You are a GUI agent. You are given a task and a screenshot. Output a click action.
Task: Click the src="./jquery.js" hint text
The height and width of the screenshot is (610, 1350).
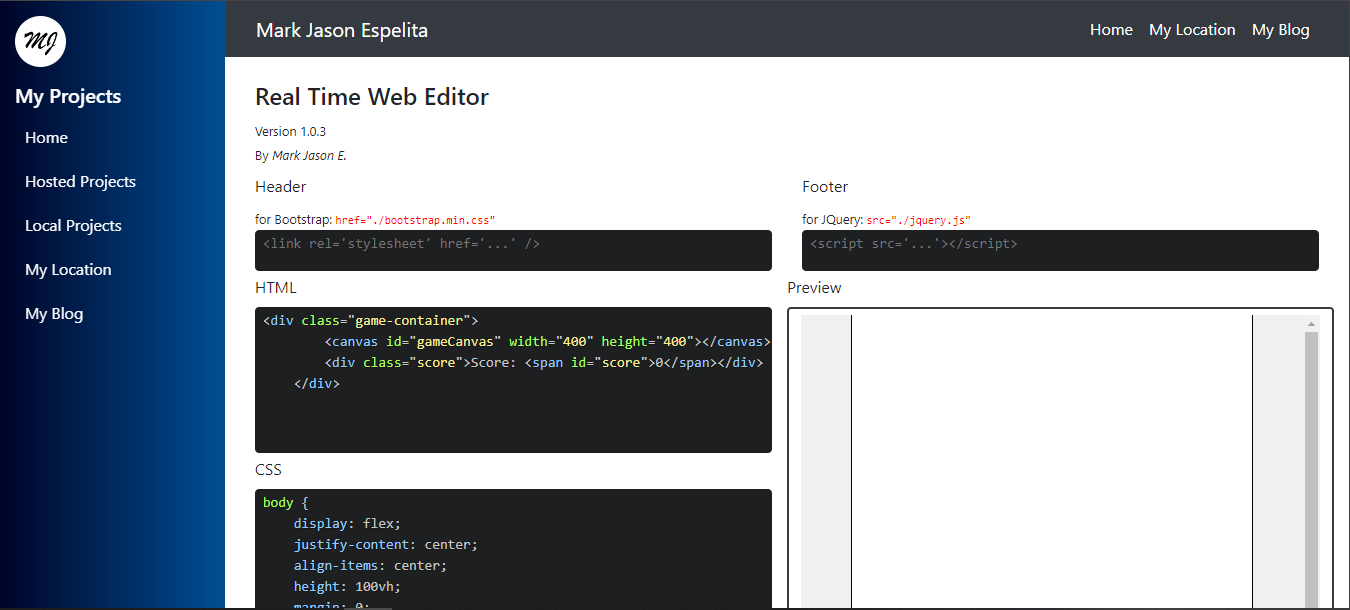click(918, 220)
